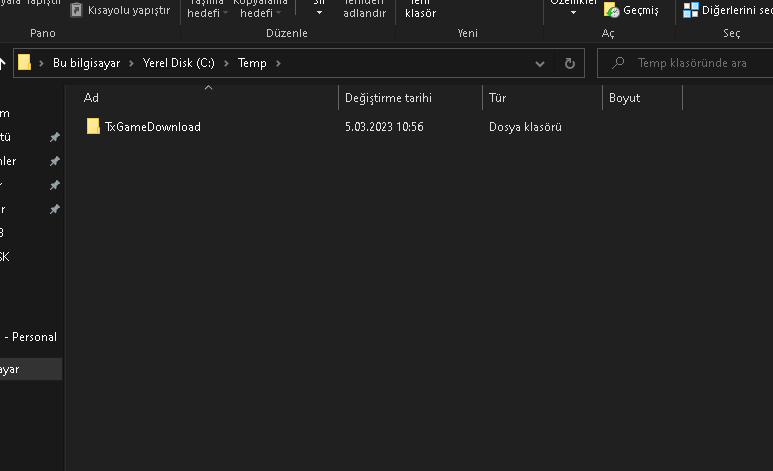Click the up-arrow navigation button

(2, 63)
